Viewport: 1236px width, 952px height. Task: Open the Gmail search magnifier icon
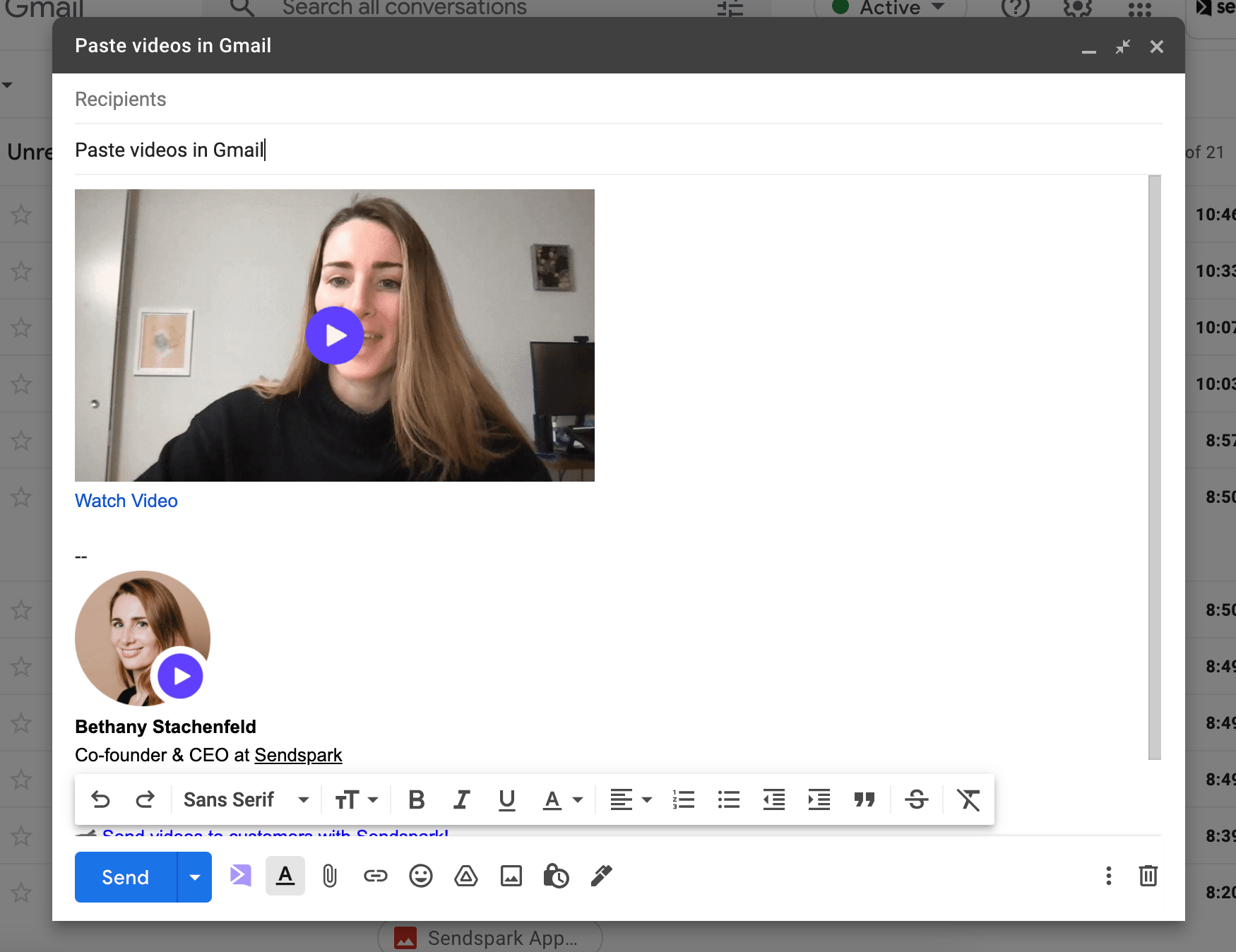click(x=242, y=8)
